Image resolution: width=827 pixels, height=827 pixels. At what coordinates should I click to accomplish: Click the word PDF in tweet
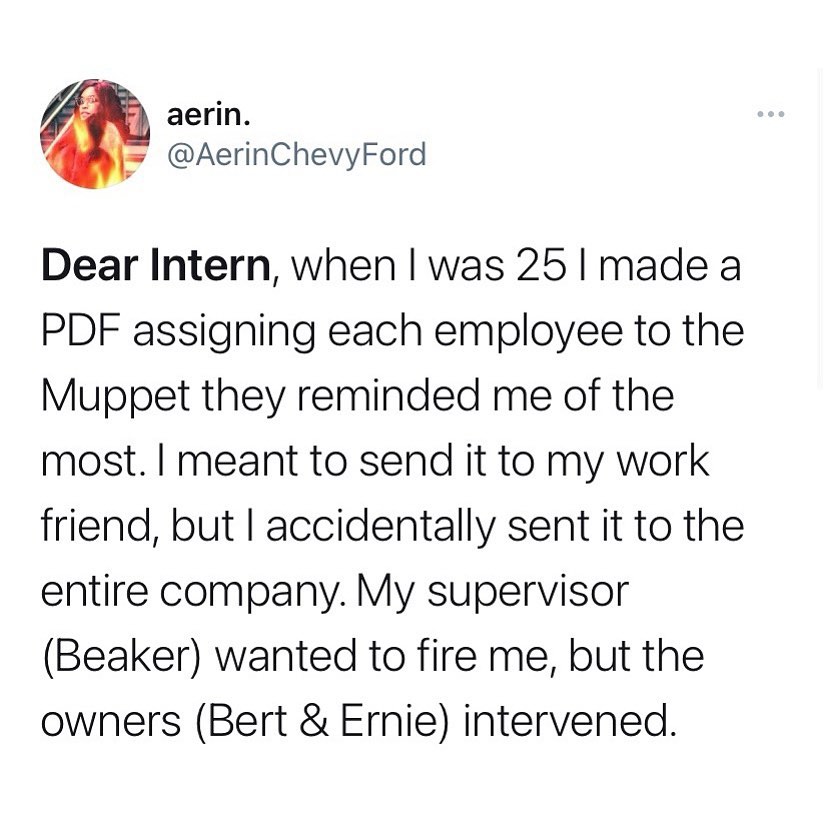(x=82, y=331)
